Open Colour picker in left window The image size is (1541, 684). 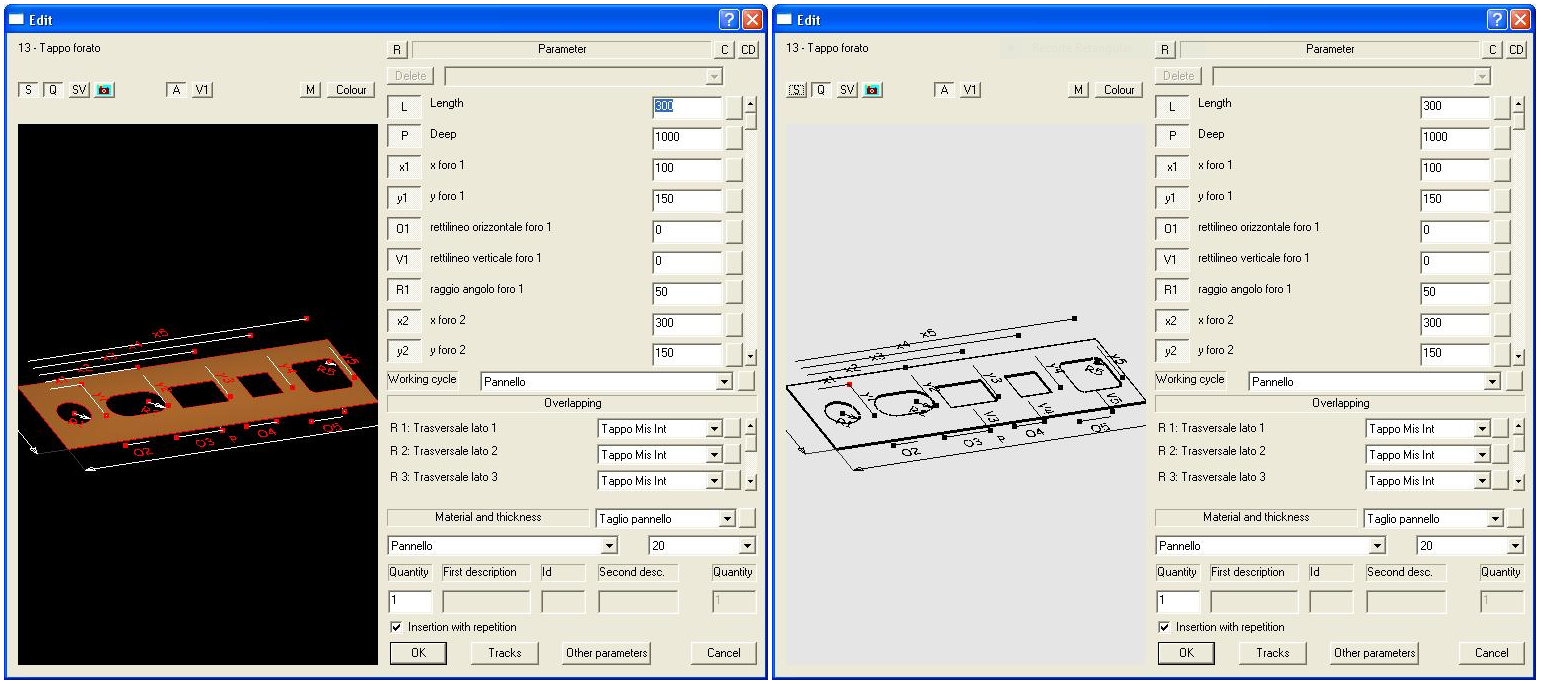pyautogui.click(x=351, y=90)
